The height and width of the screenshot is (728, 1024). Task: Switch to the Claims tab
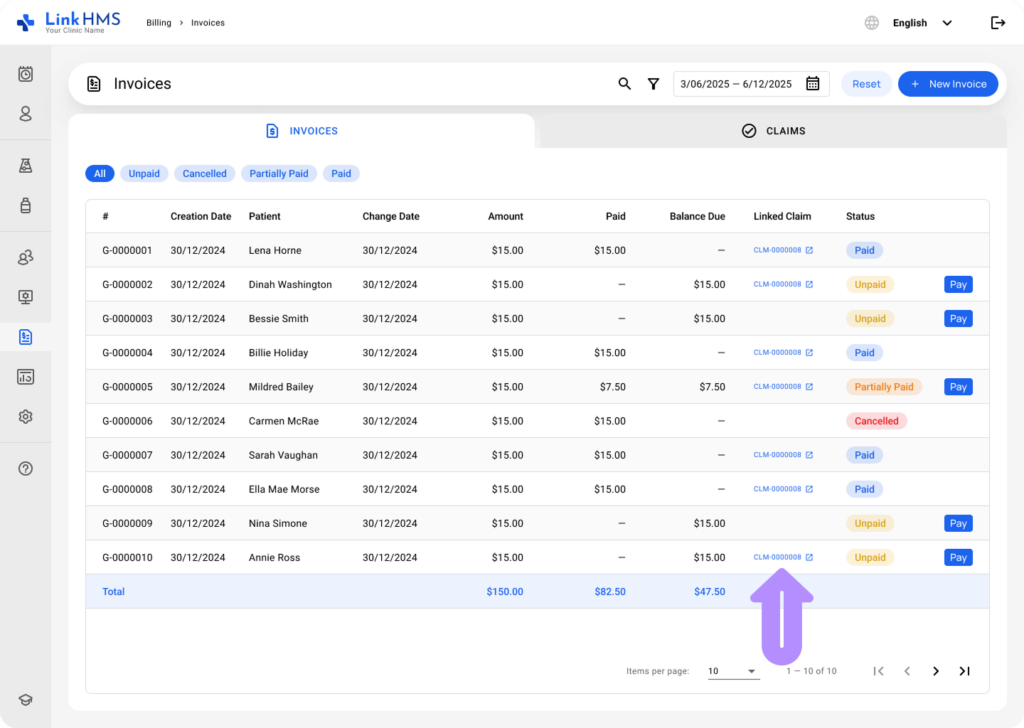[x=773, y=131]
